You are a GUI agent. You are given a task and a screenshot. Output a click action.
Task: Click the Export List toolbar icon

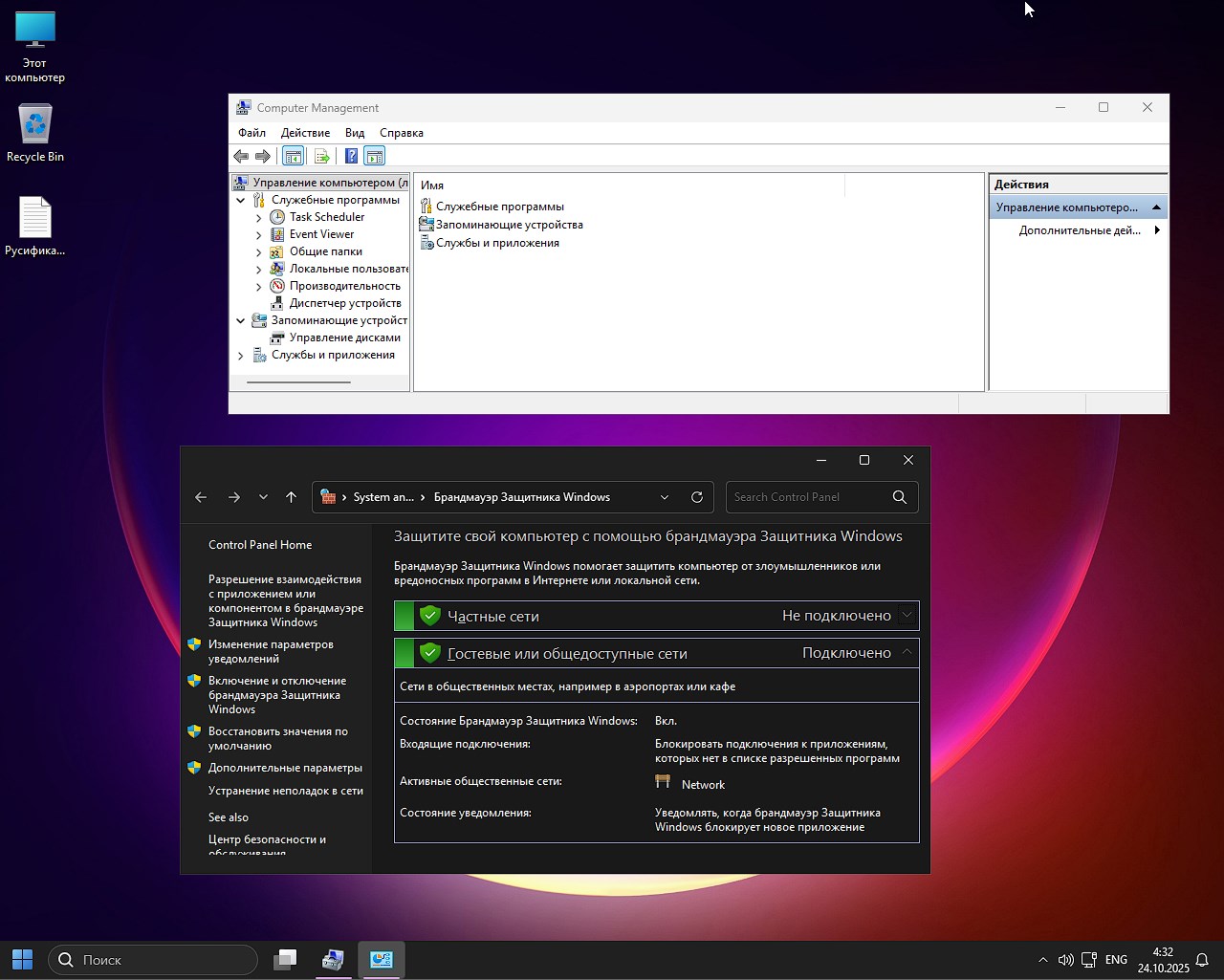click(x=321, y=157)
